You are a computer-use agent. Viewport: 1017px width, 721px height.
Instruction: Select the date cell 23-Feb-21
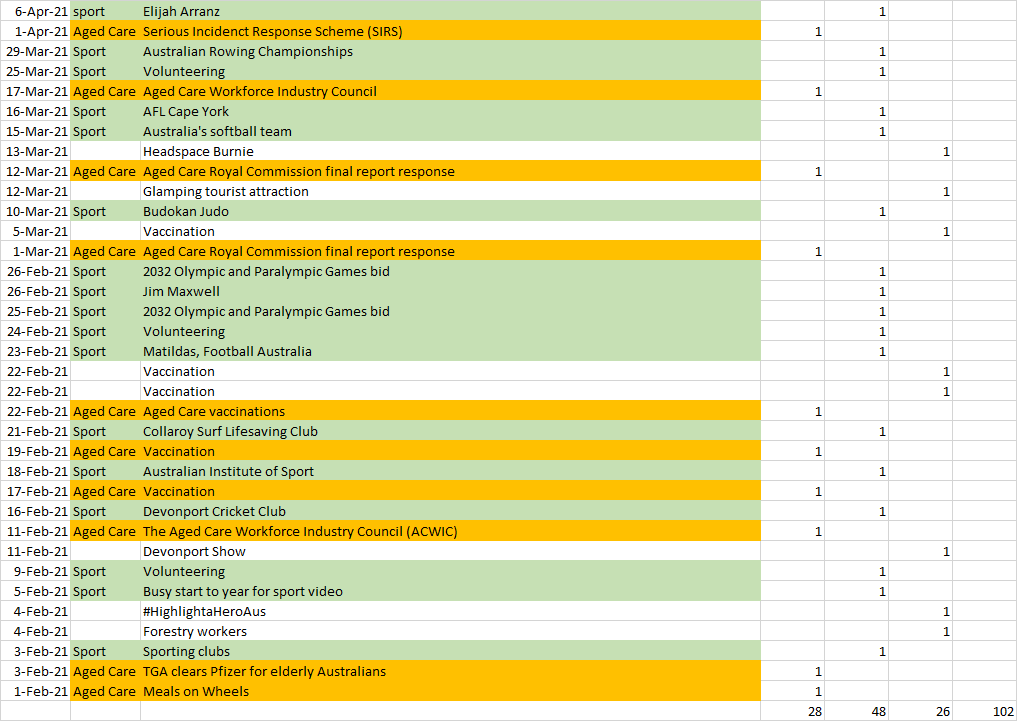(x=35, y=351)
